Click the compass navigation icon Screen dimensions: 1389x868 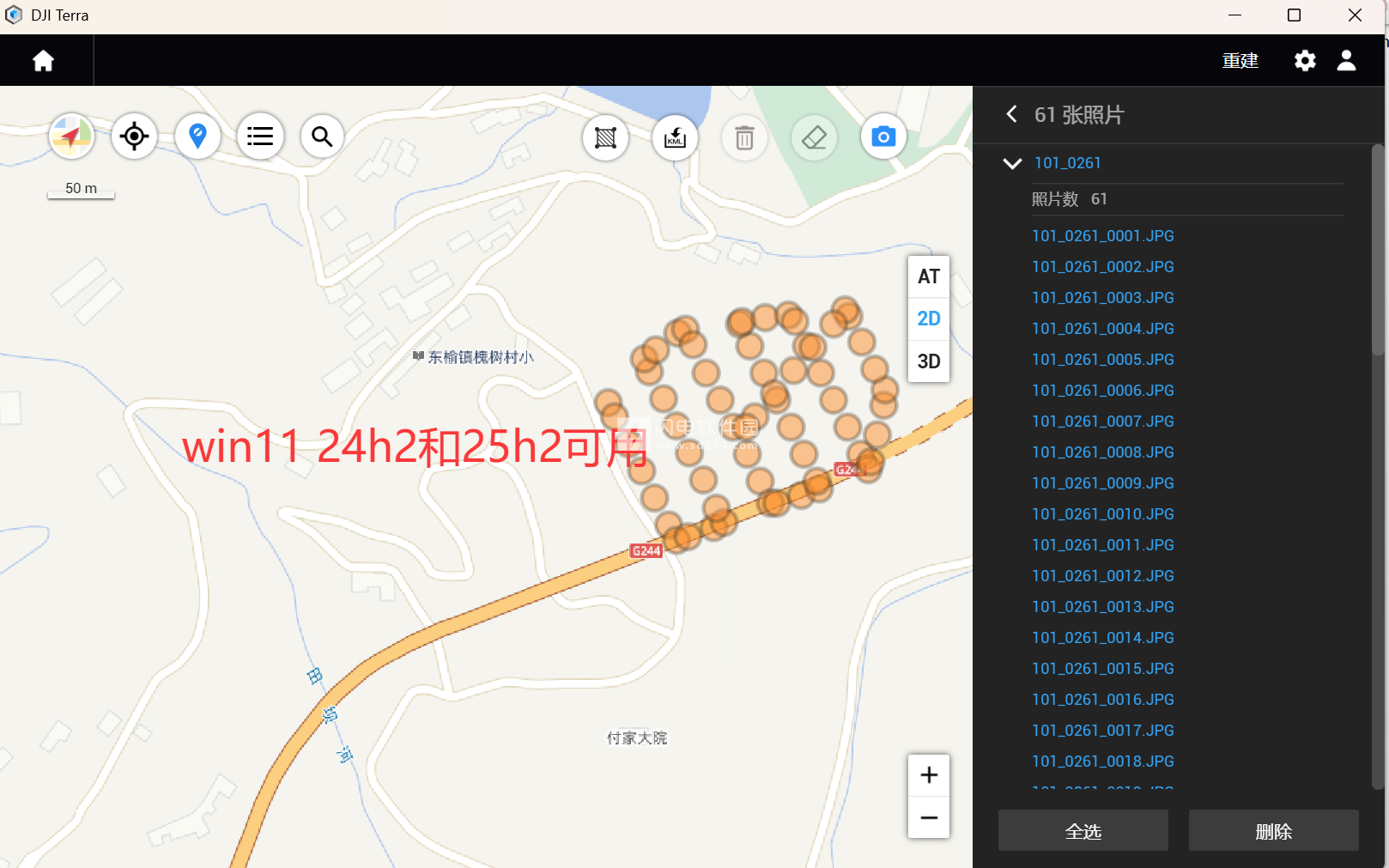click(71, 136)
